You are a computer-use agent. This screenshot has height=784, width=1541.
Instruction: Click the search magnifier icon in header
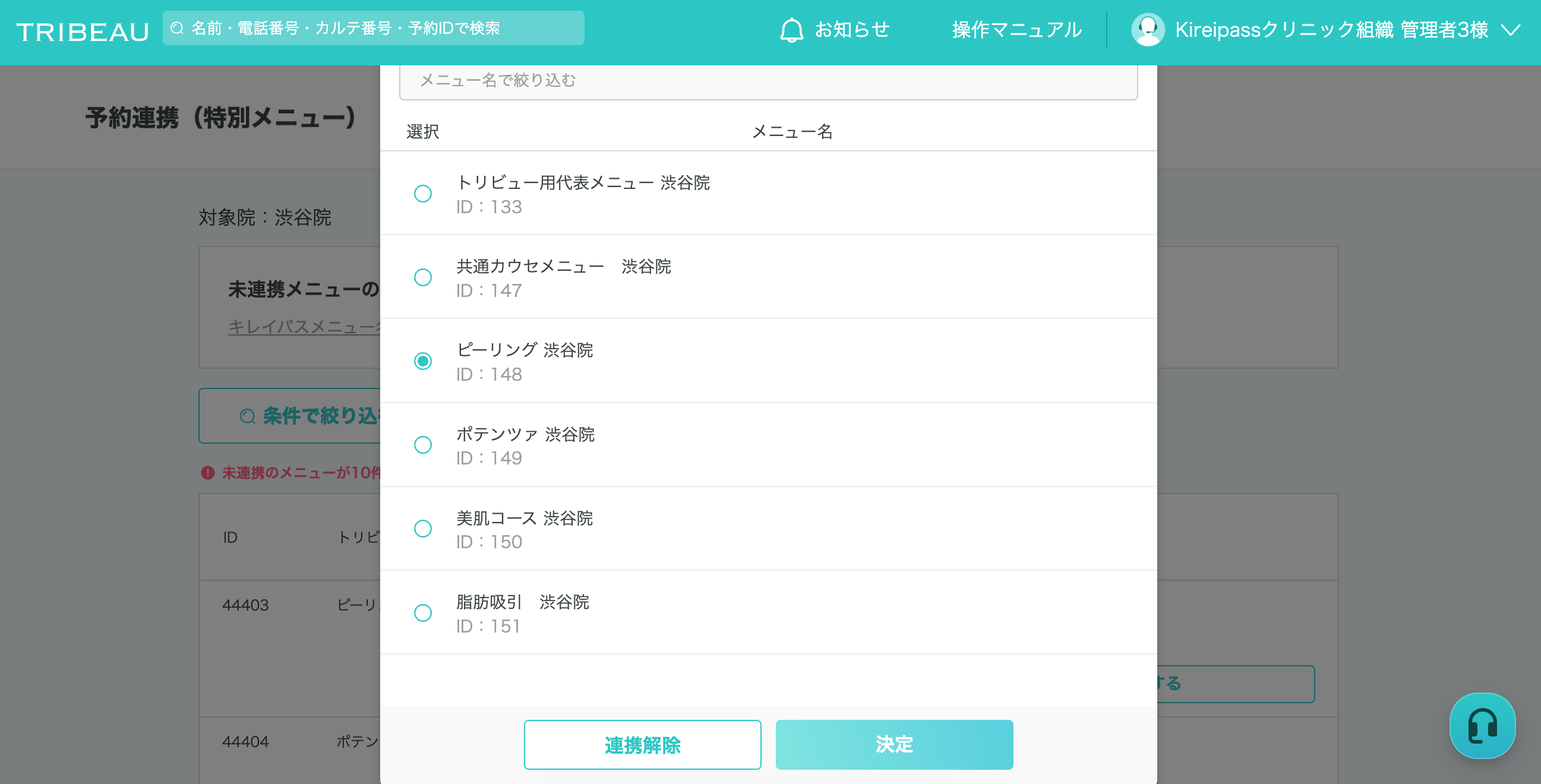pyautogui.click(x=177, y=28)
